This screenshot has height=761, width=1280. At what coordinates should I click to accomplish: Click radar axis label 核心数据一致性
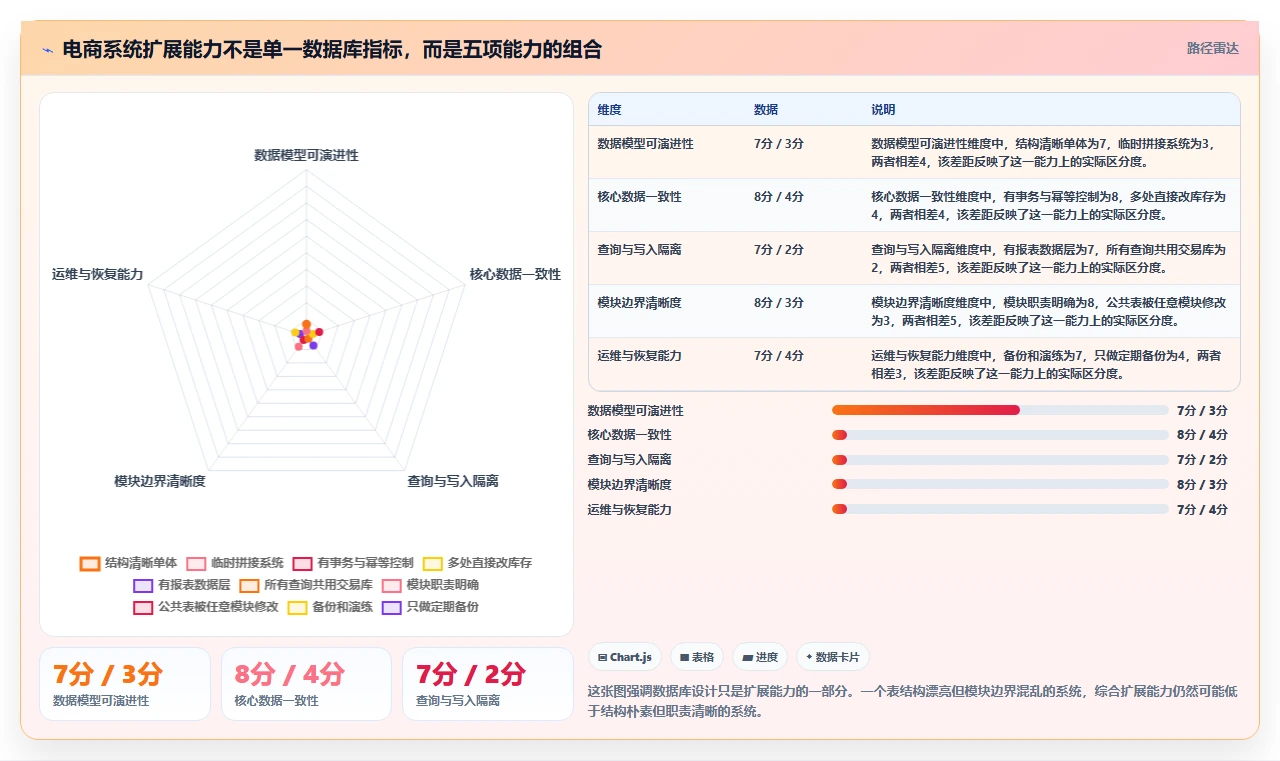[x=515, y=274]
